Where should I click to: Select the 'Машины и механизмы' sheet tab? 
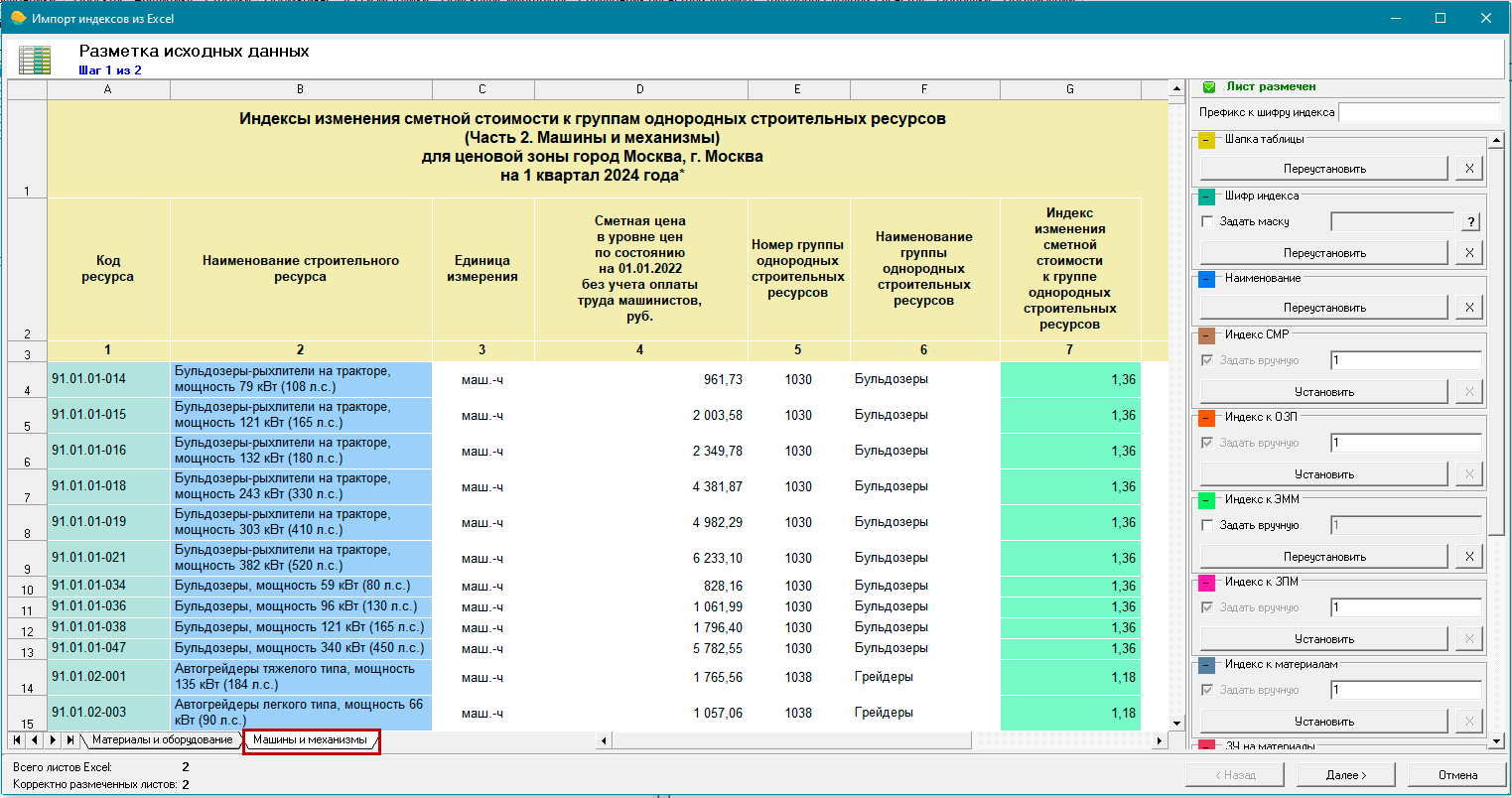[310, 740]
